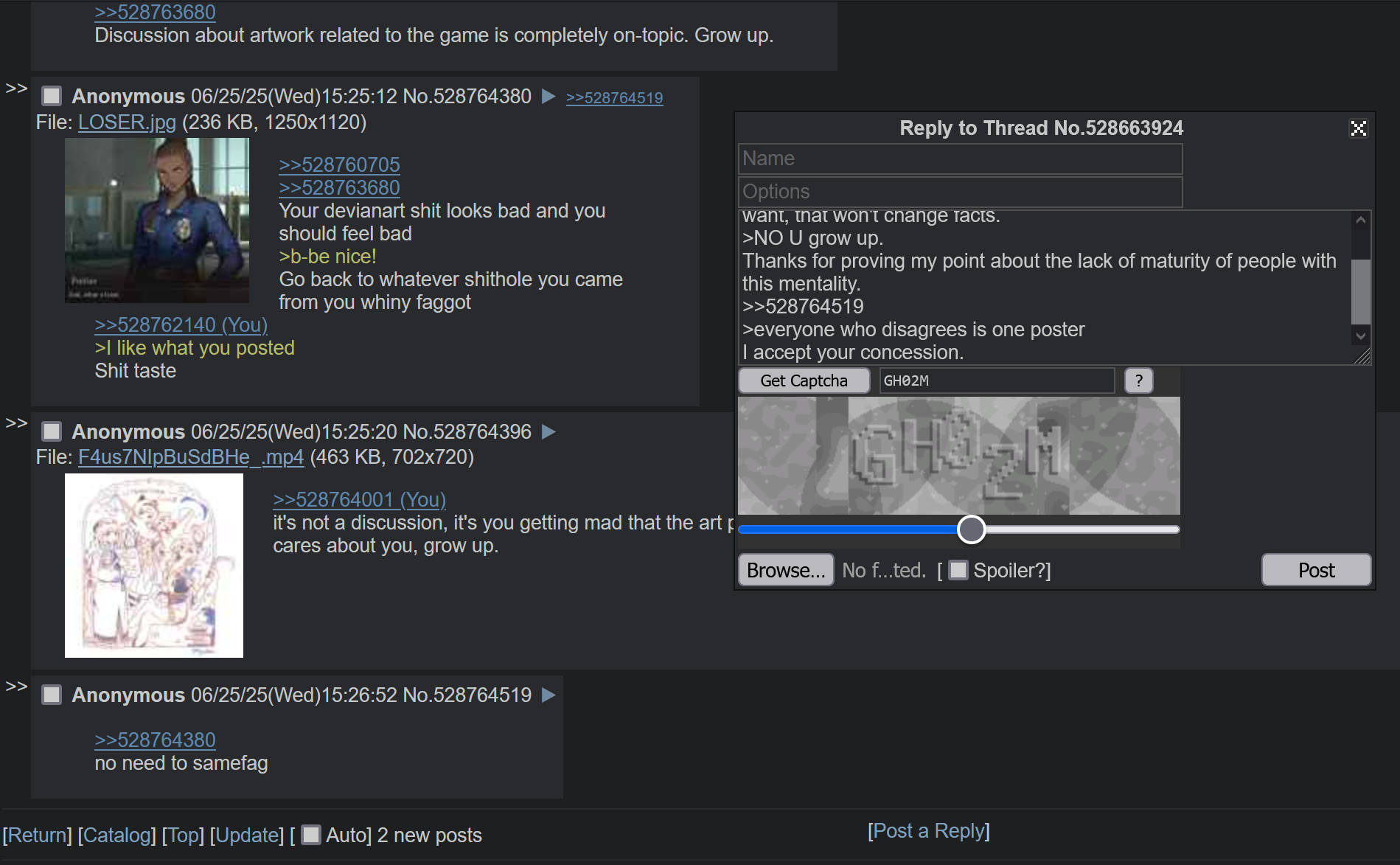Click the greentext '>b-be nice!' line
The image size is (1400, 865).
(327, 256)
